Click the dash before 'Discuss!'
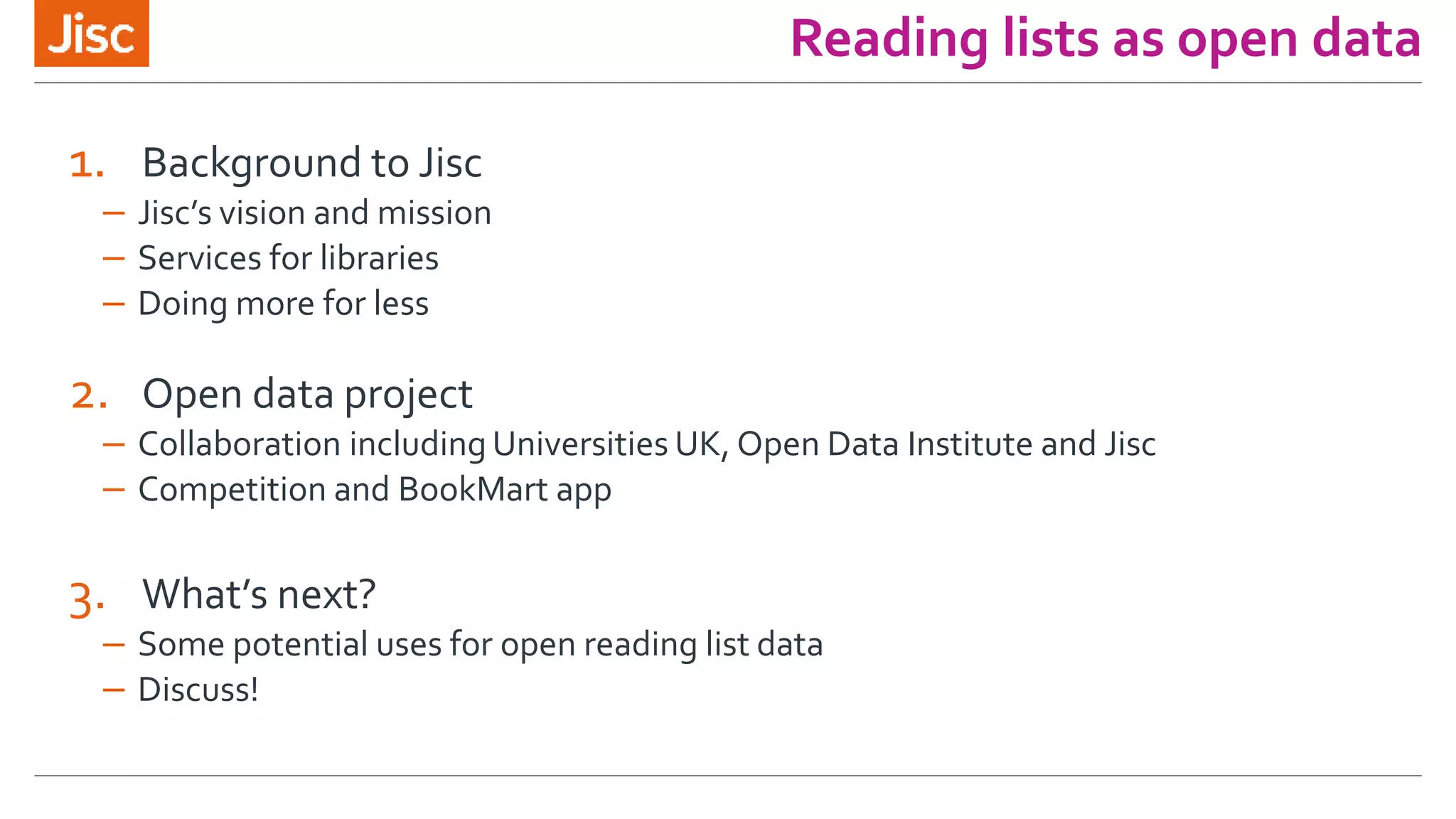 (114, 690)
